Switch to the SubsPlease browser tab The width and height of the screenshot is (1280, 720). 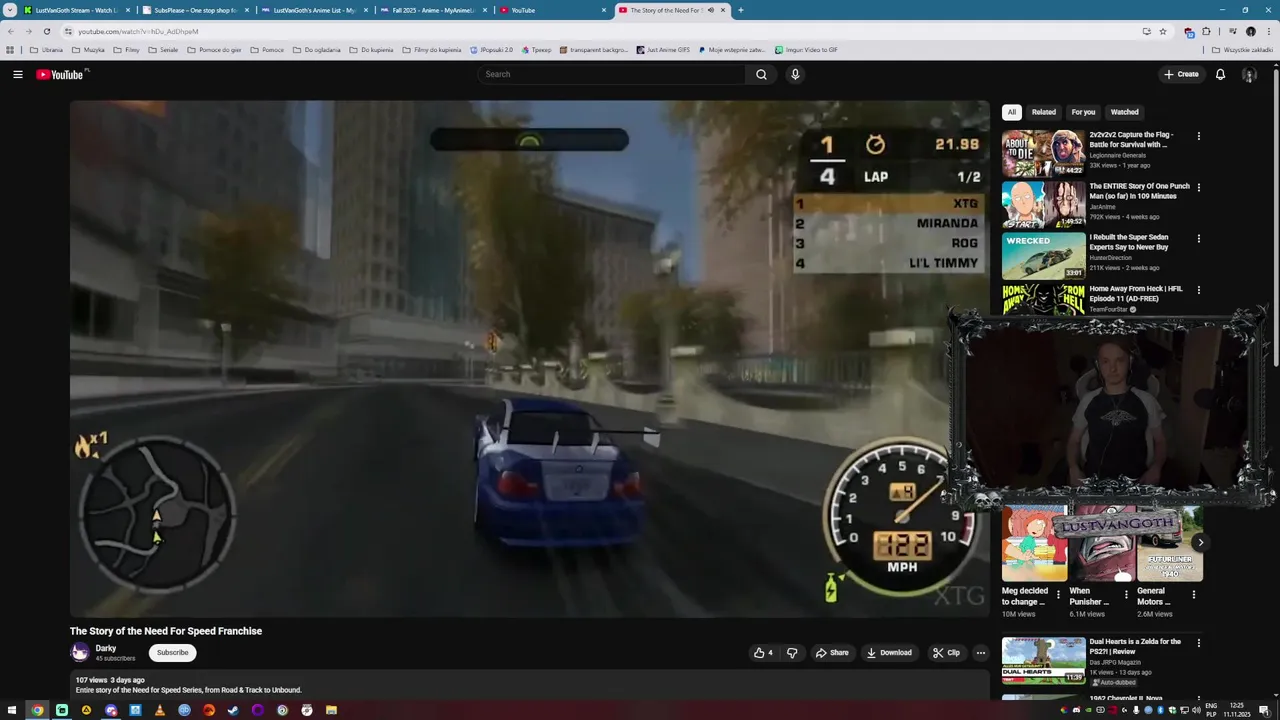(x=195, y=10)
